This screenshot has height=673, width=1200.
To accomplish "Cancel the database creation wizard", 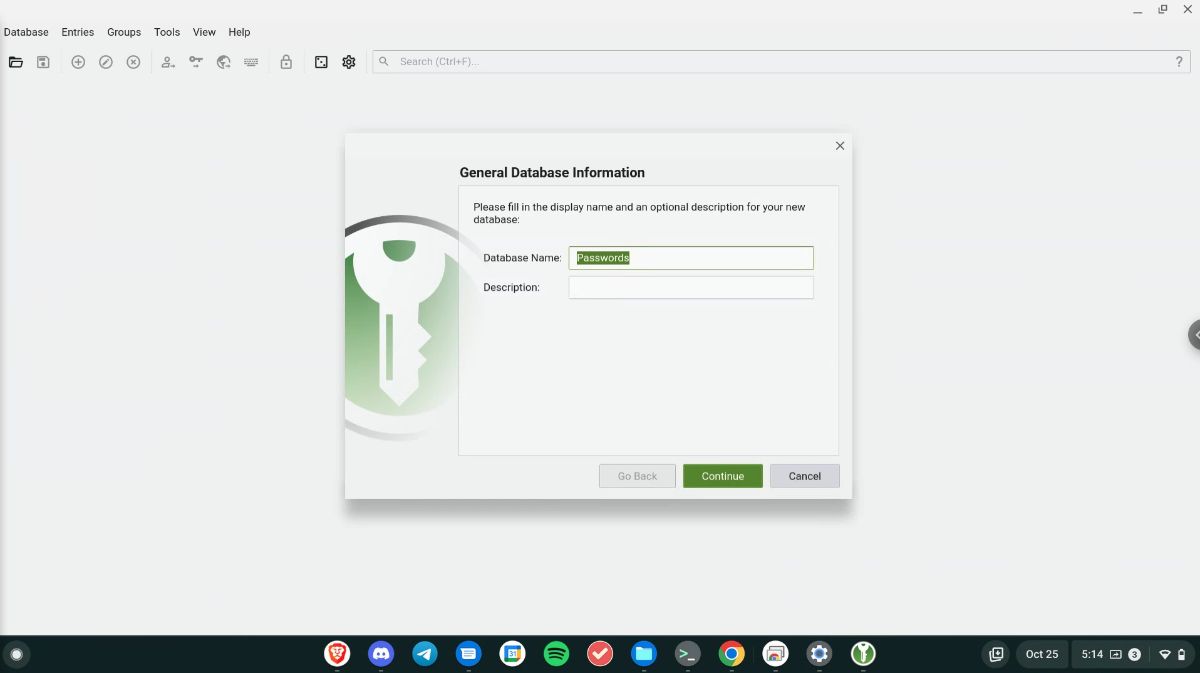I will [804, 476].
